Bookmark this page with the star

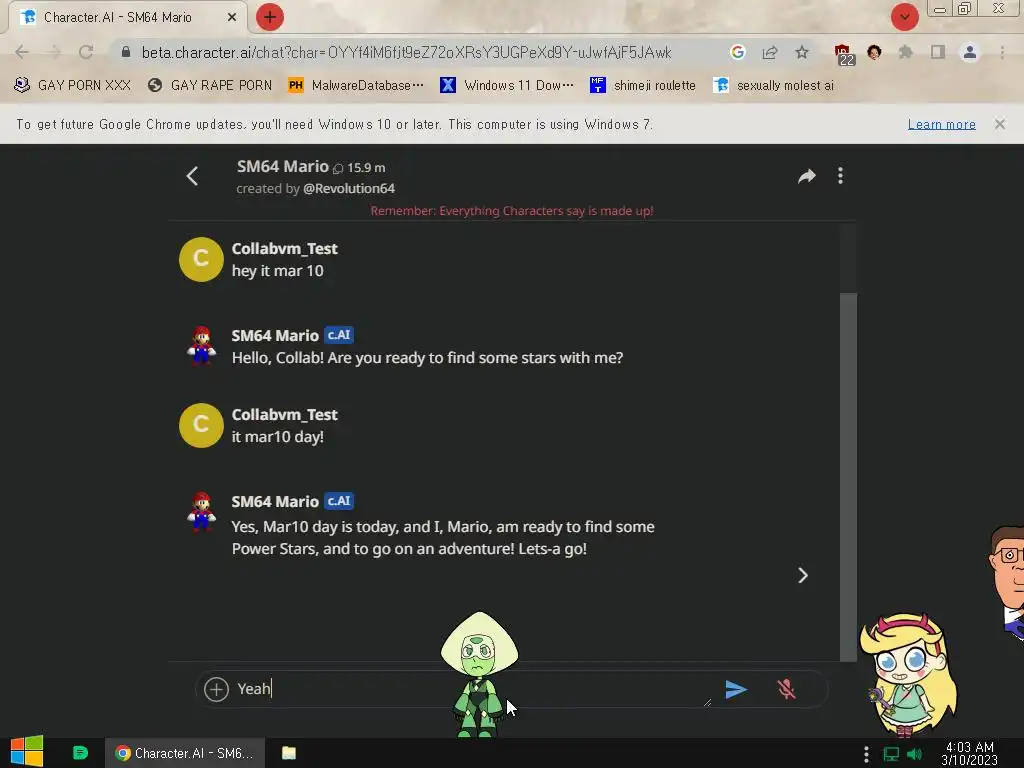point(802,52)
